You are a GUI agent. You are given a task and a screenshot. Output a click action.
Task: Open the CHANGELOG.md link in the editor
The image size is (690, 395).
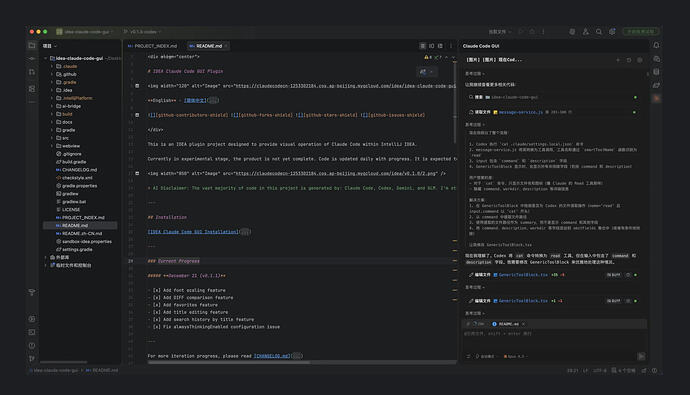(x=272, y=356)
